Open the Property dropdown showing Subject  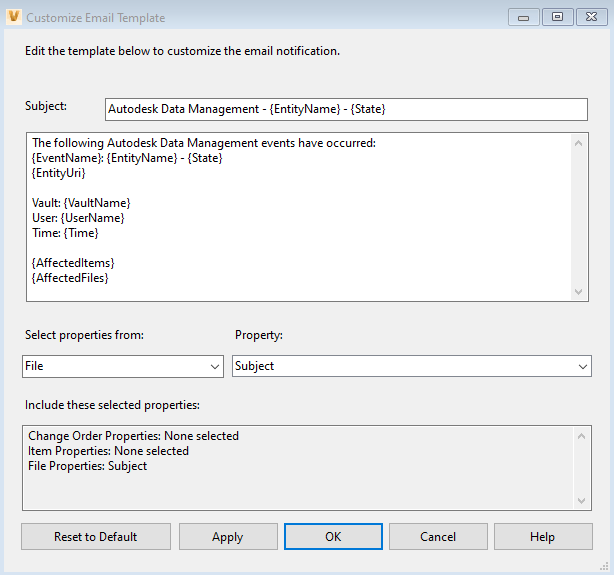tap(412, 366)
